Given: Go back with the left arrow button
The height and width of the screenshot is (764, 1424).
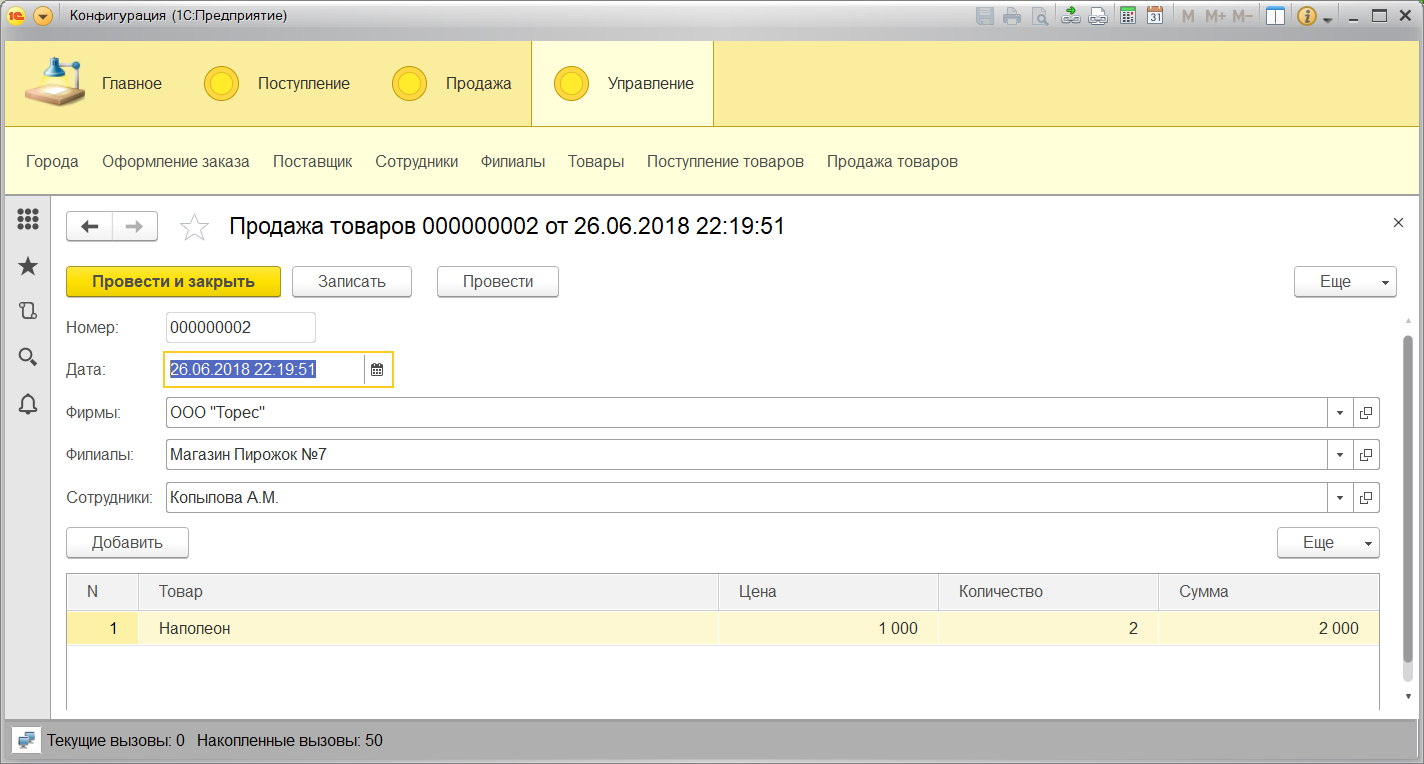Looking at the screenshot, I should 90,227.
